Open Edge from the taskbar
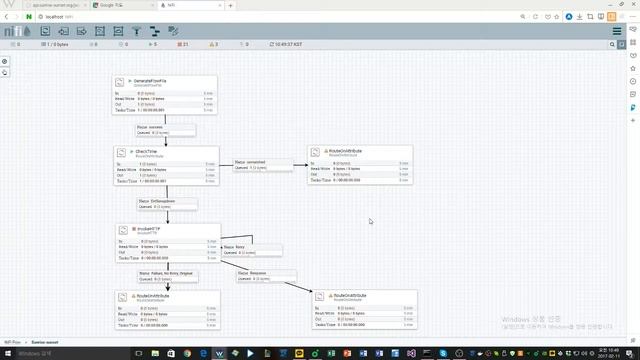The image size is (640, 360). 203,353
